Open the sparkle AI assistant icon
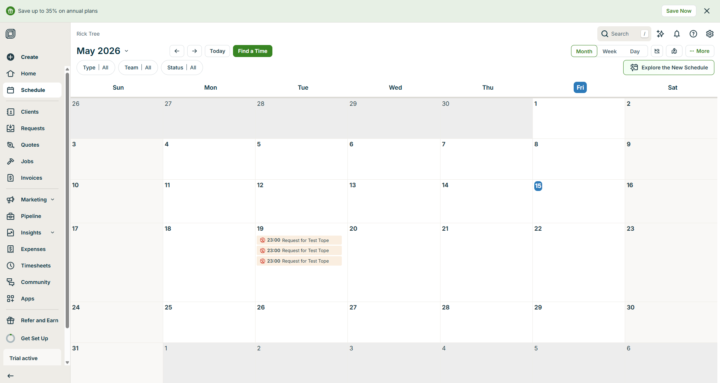Image resolution: width=720 pixels, height=383 pixels. pyautogui.click(x=660, y=34)
